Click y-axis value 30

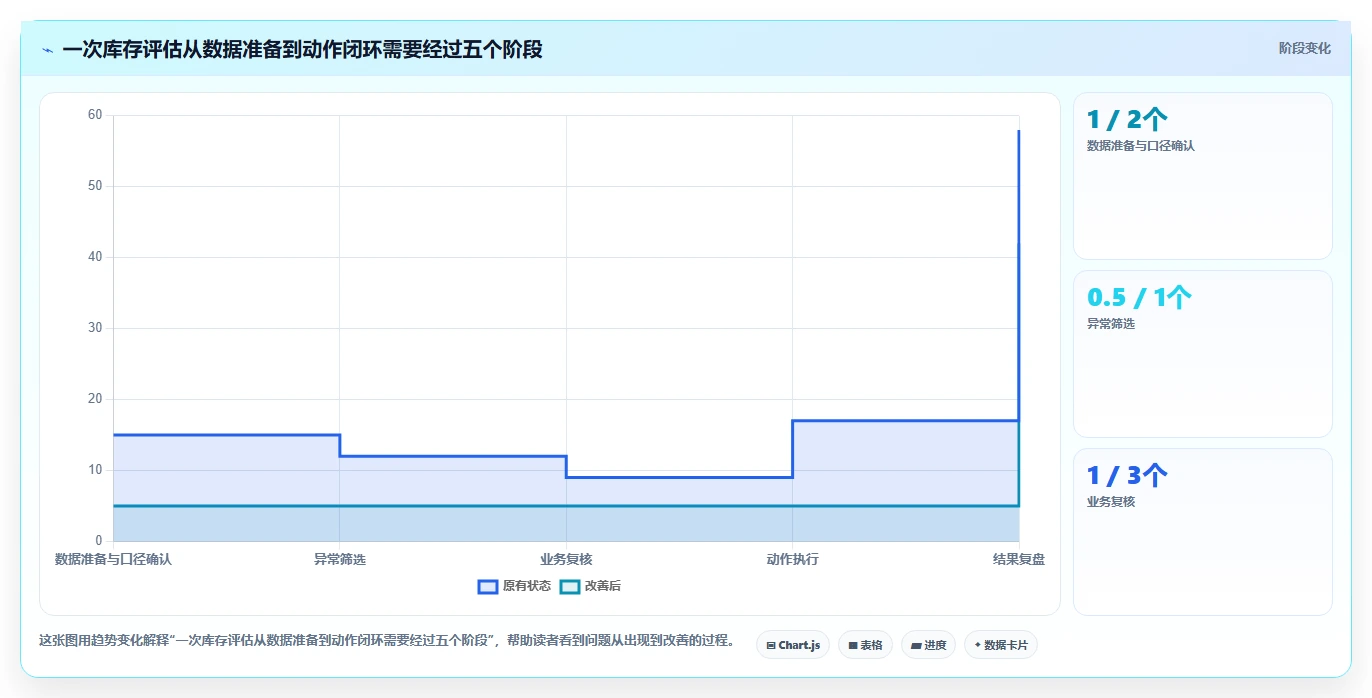[95, 328]
